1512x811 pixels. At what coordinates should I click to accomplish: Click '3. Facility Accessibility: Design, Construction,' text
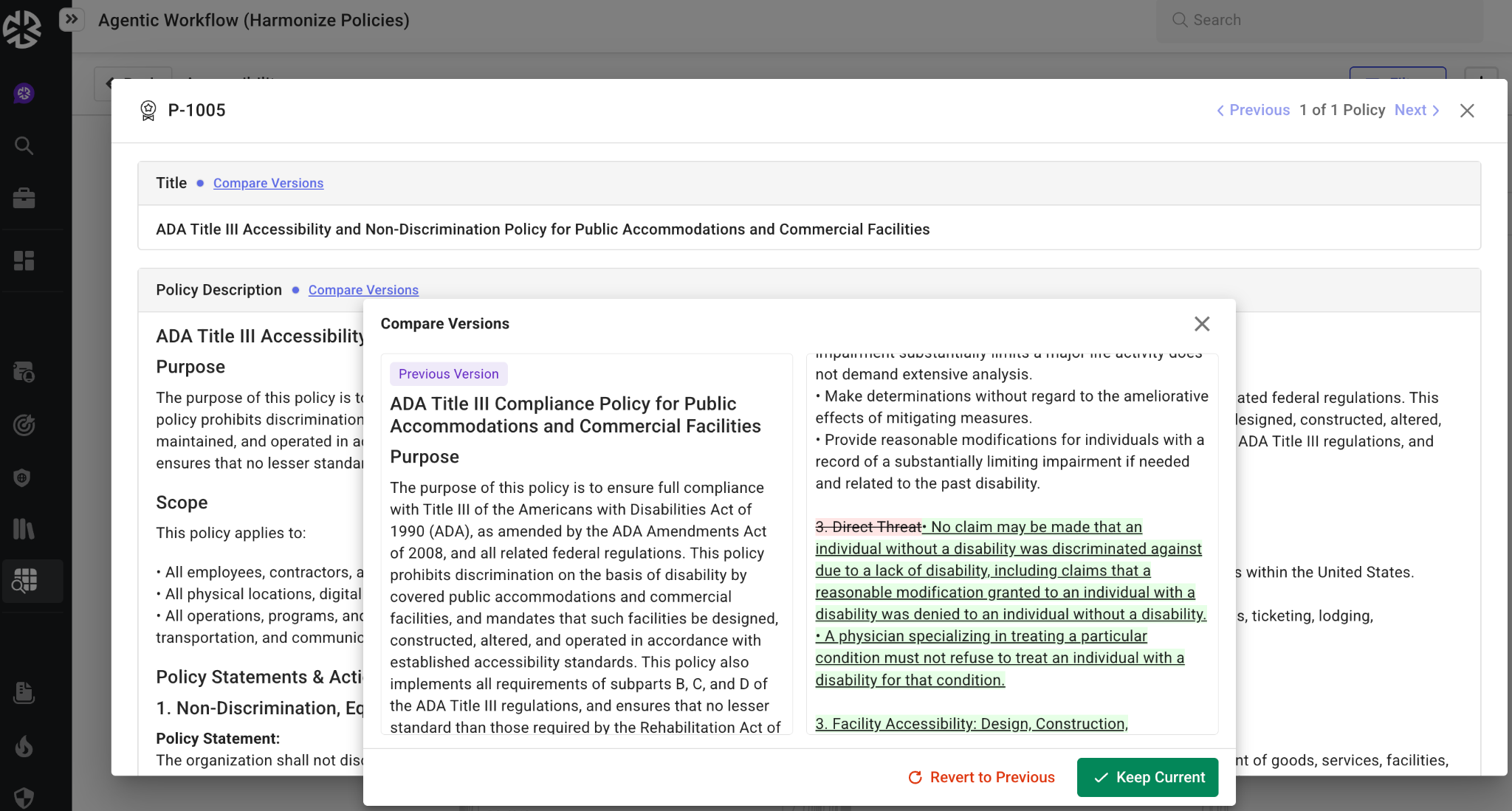tap(972, 724)
